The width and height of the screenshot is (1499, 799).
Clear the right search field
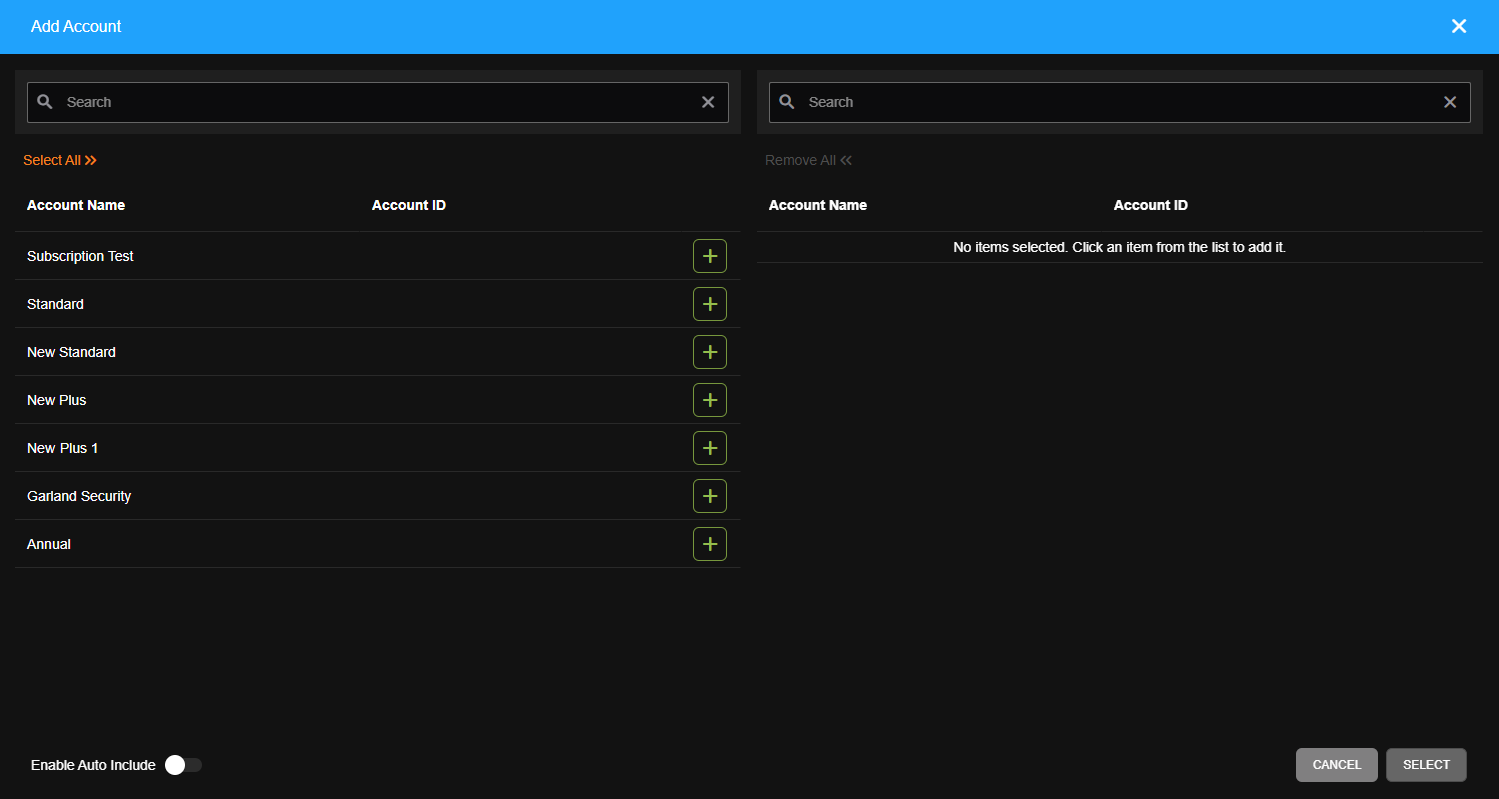pos(1449,102)
